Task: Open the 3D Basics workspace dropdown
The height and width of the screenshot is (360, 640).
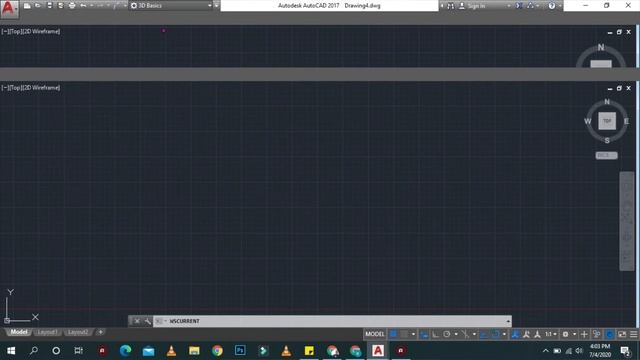Action: click(x=171, y=6)
